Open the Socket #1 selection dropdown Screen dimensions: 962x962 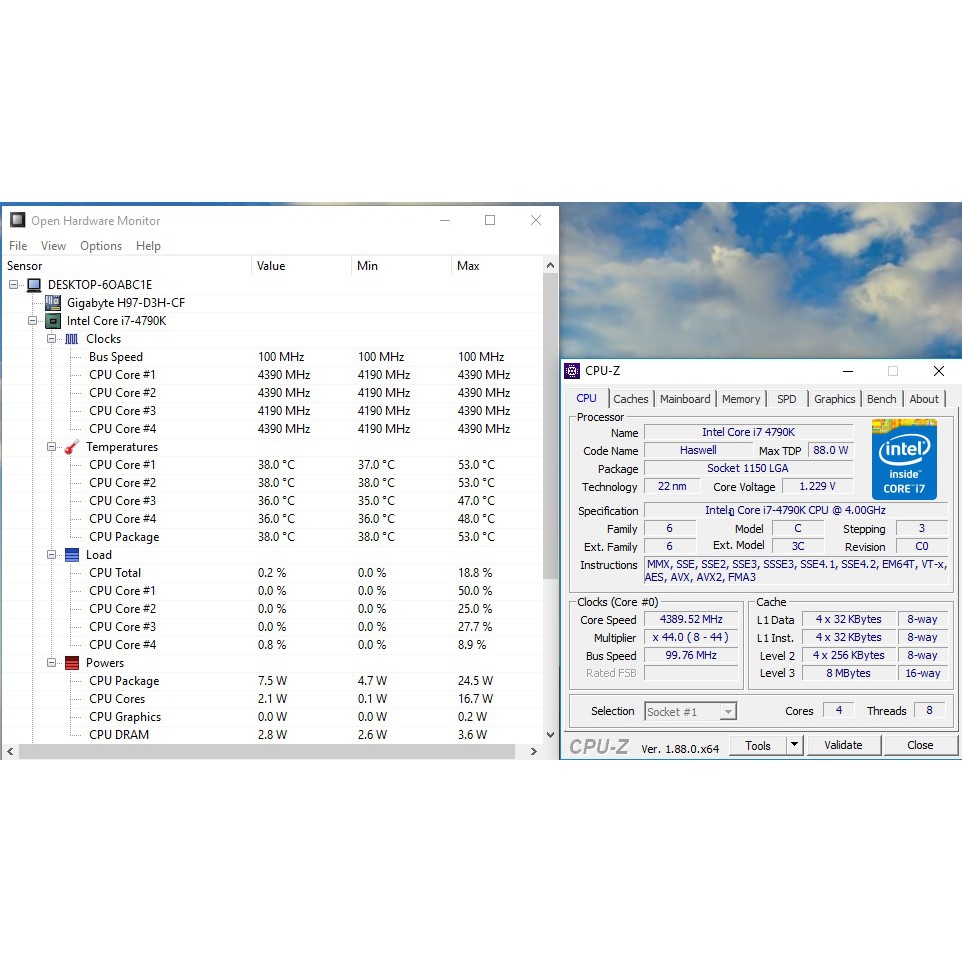pos(728,712)
